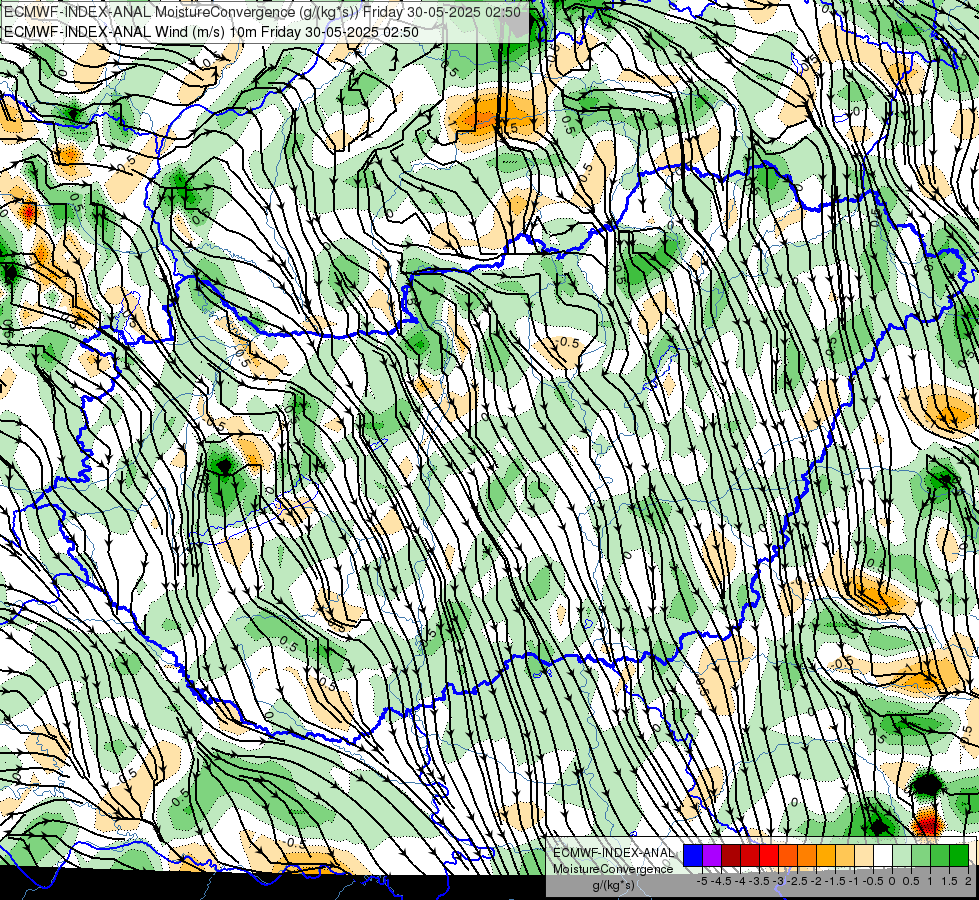Select the darkest green legend swatch
Viewport: 979px width, 900px height.
coord(959,855)
